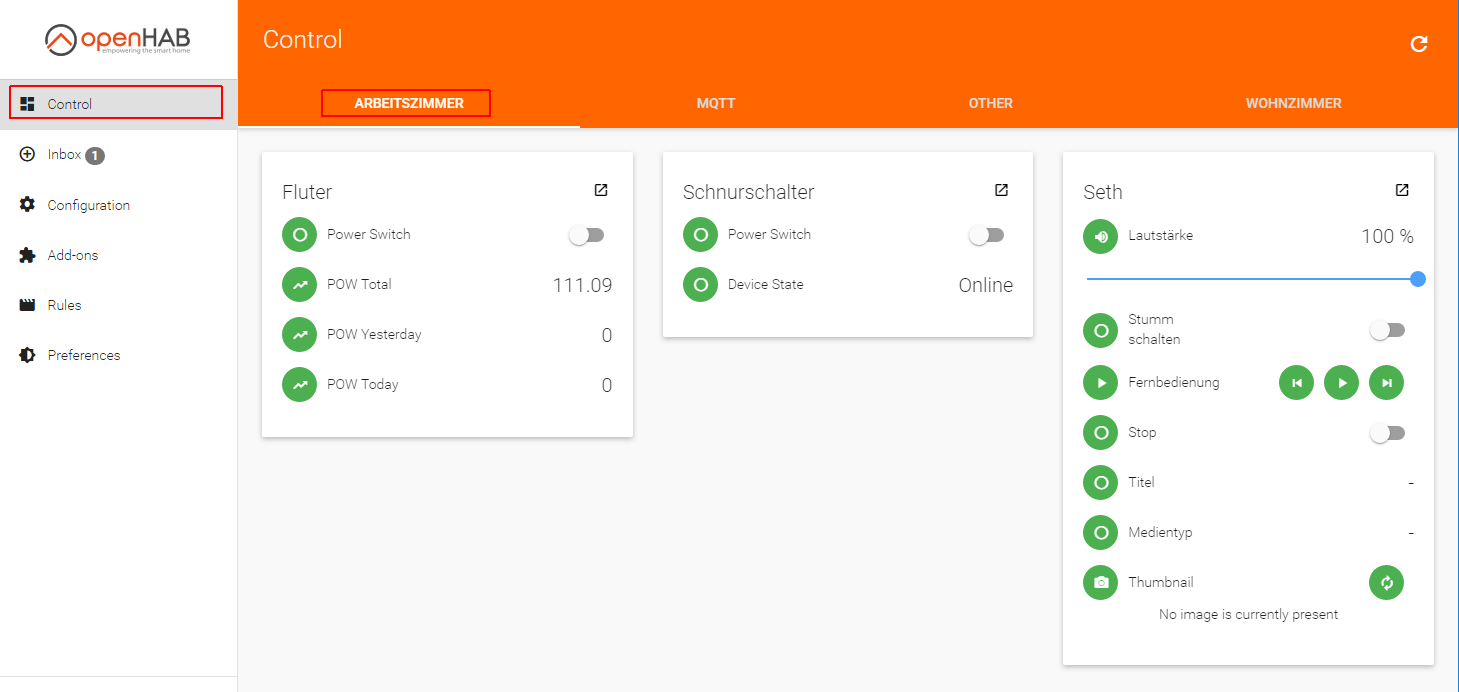Open Preferences in the sidebar
The height and width of the screenshot is (692, 1459).
point(118,355)
